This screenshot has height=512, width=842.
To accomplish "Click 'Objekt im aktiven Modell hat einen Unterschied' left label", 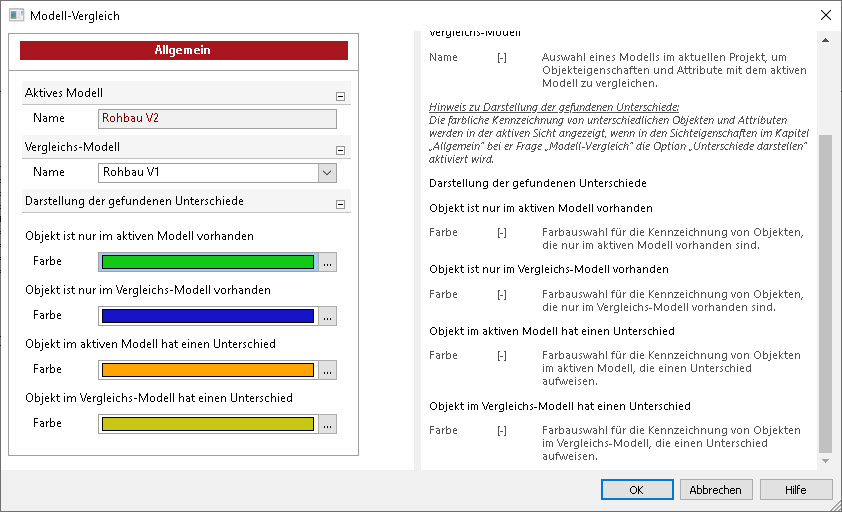I will coord(150,344).
